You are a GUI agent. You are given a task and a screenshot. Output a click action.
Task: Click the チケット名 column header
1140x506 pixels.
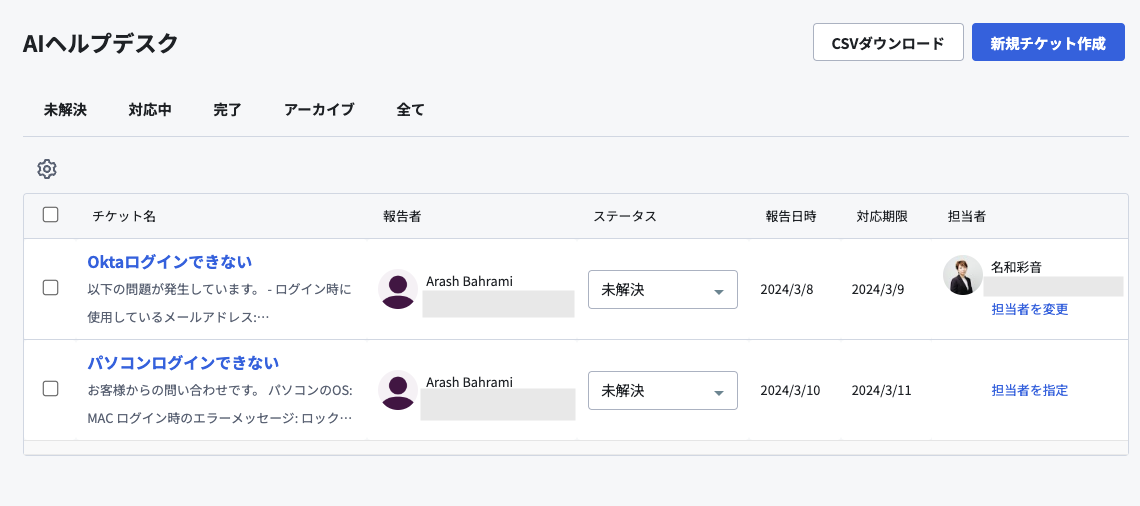click(124, 217)
